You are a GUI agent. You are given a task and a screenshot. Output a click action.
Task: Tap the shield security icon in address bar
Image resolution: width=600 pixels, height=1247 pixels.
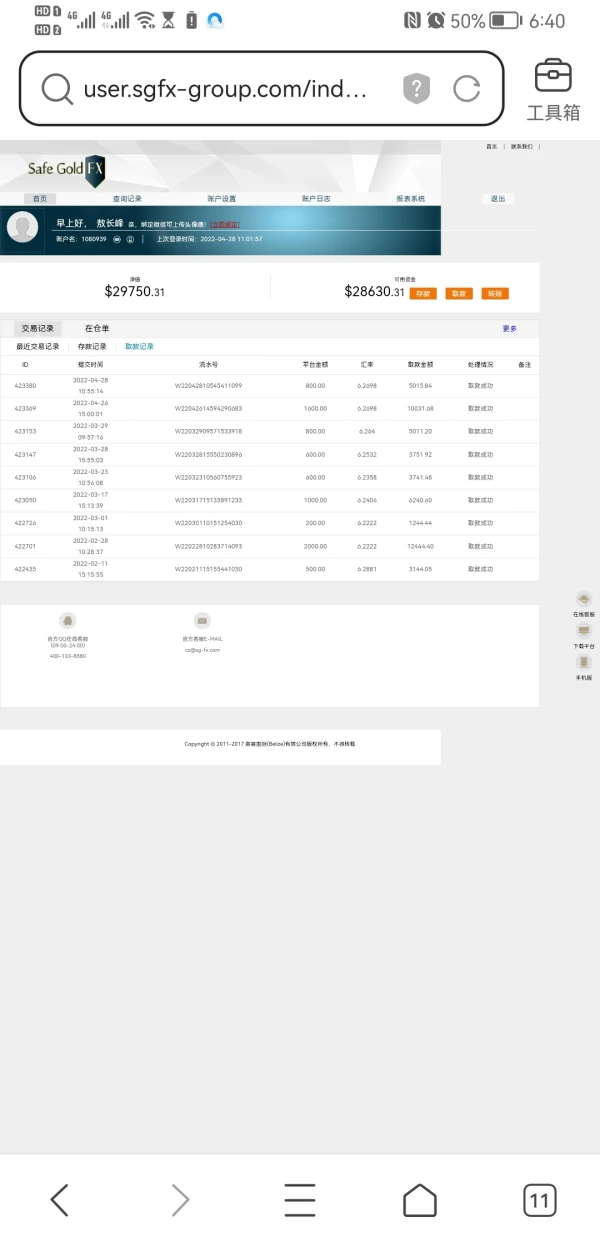(x=416, y=89)
